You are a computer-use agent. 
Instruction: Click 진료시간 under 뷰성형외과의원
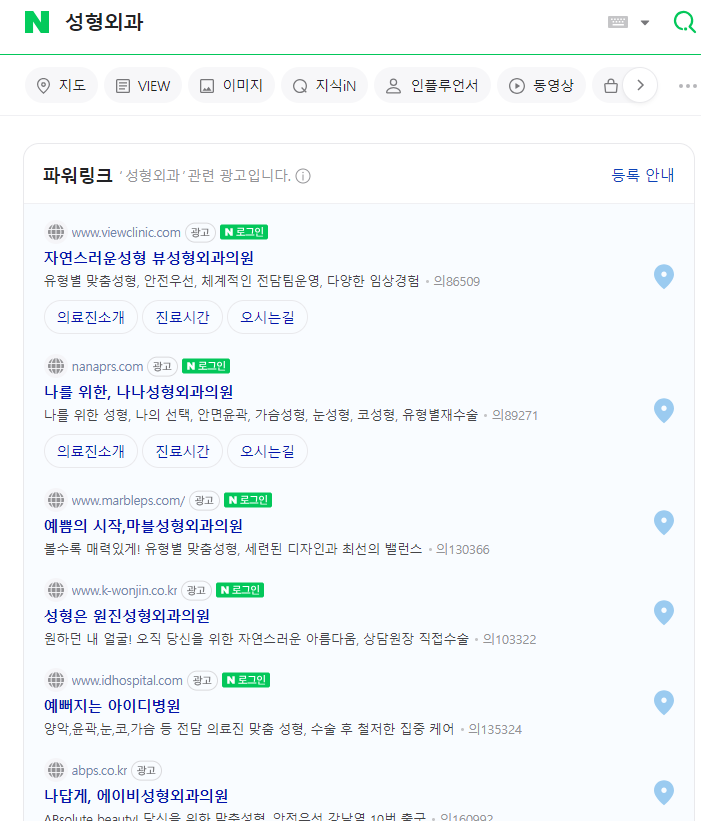[x=183, y=317]
